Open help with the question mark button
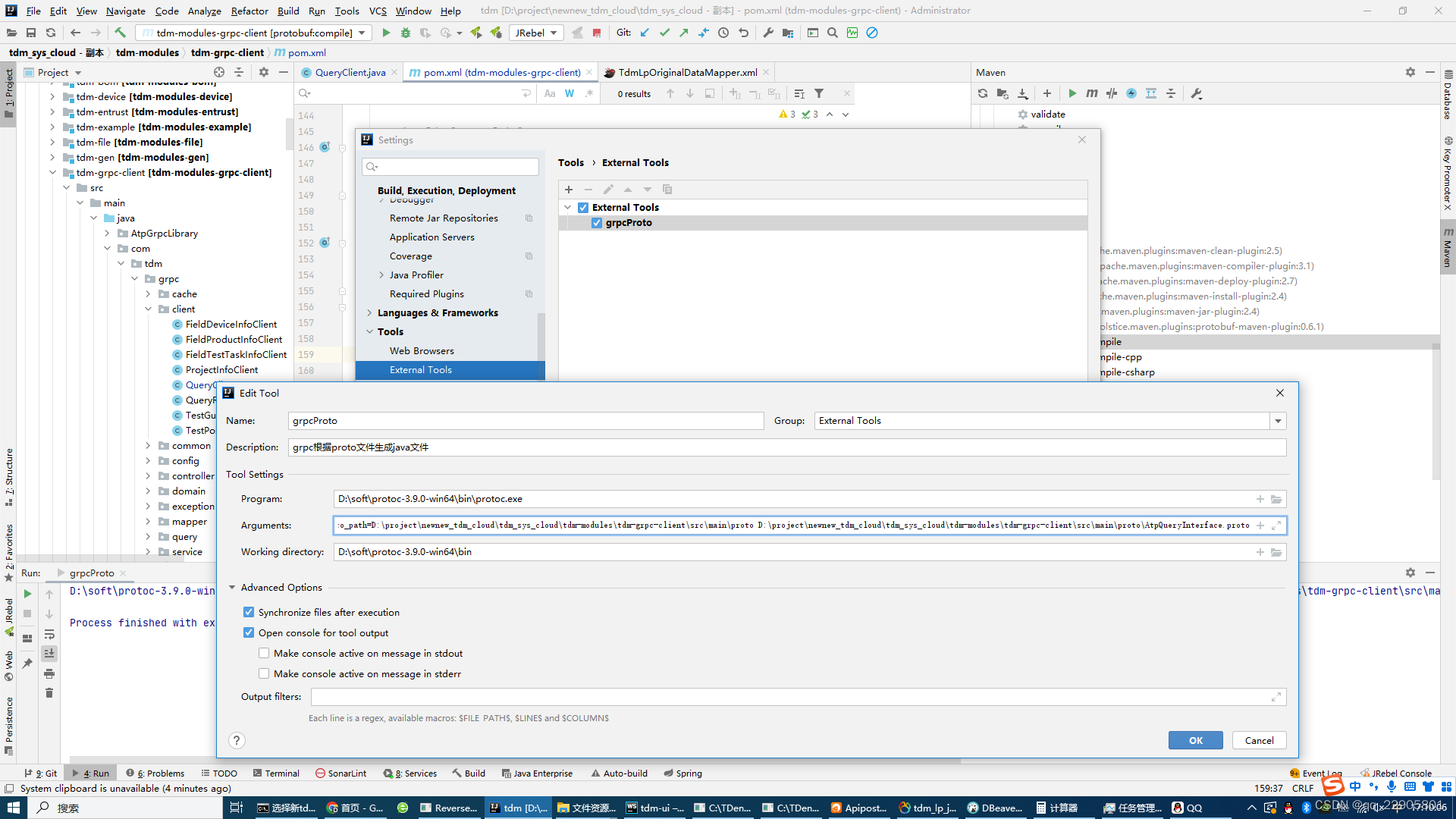 (x=237, y=741)
